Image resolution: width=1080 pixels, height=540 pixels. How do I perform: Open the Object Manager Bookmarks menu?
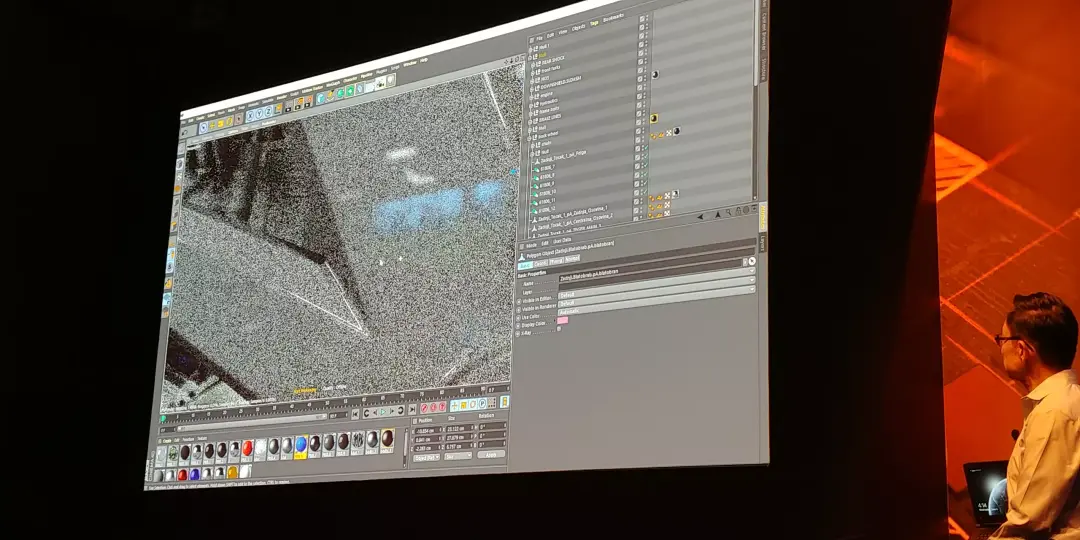pos(614,18)
